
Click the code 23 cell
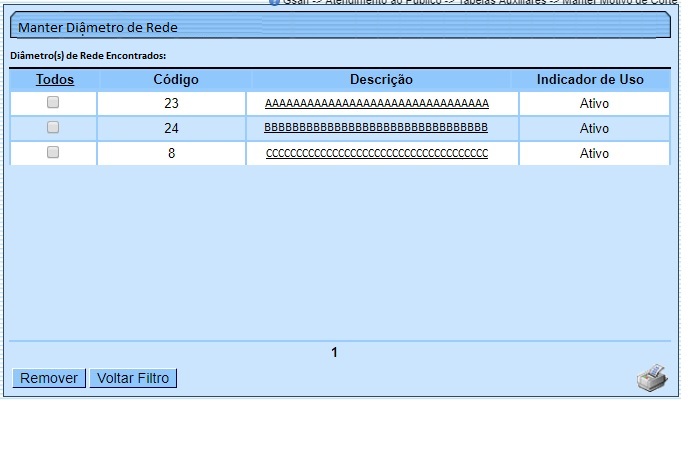click(170, 103)
